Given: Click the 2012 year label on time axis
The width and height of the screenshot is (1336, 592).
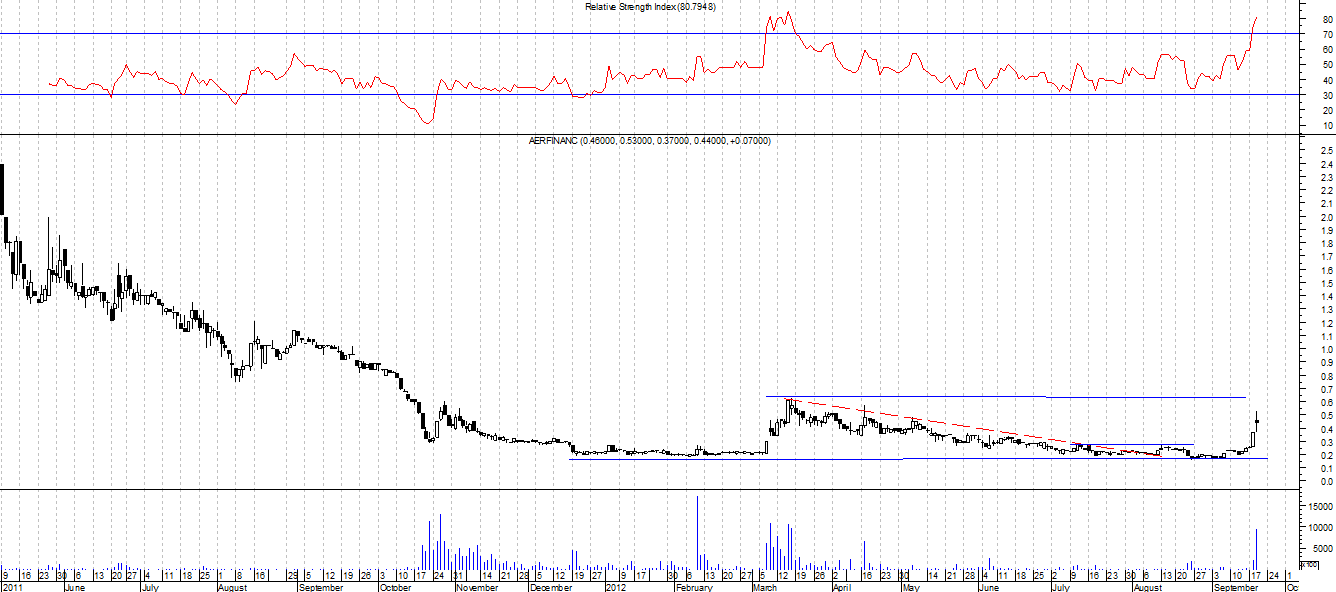Looking at the screenshot, I should [x=618, y=587].
